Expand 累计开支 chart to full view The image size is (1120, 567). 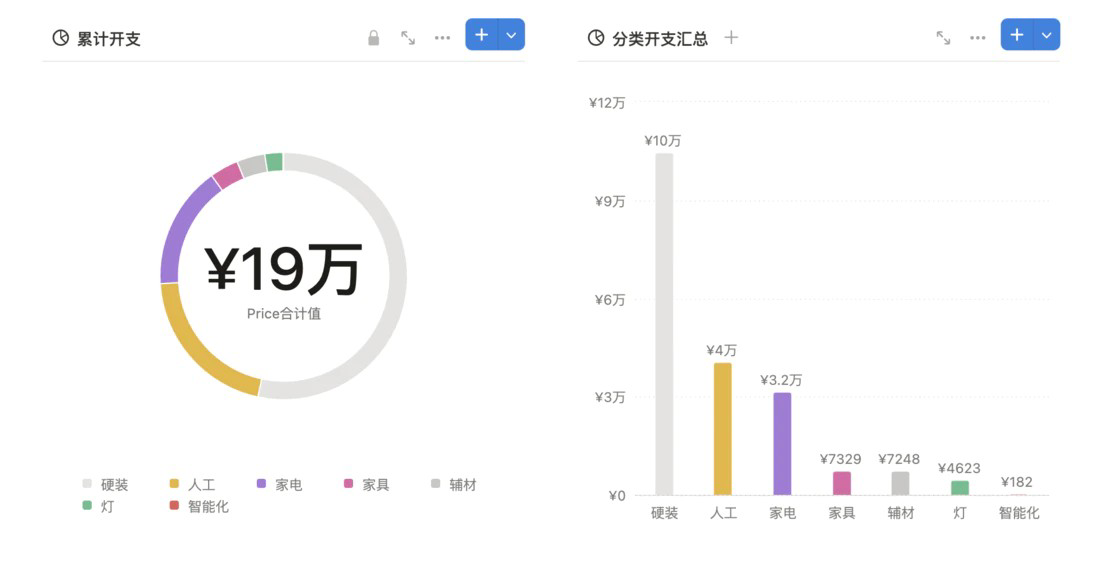coord(408,38)
